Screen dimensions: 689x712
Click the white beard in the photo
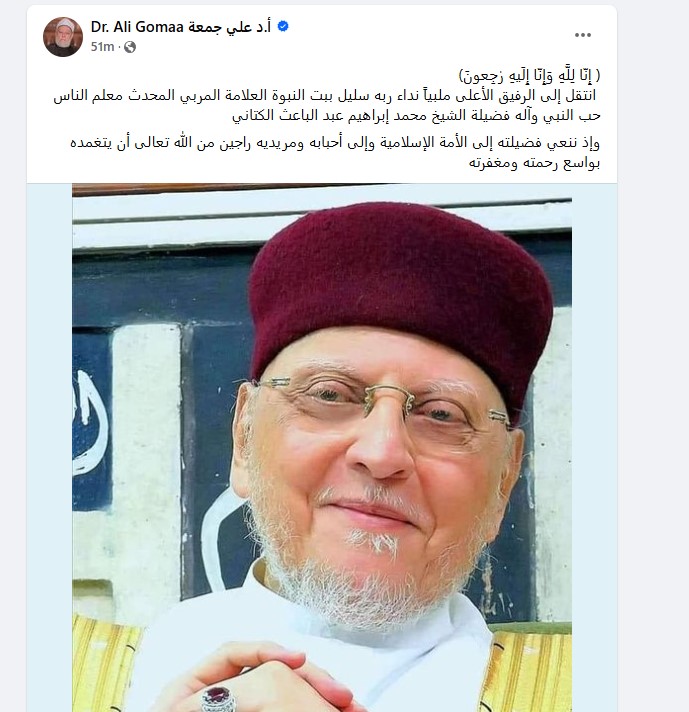pyautogui.click(x=363, y=577)
